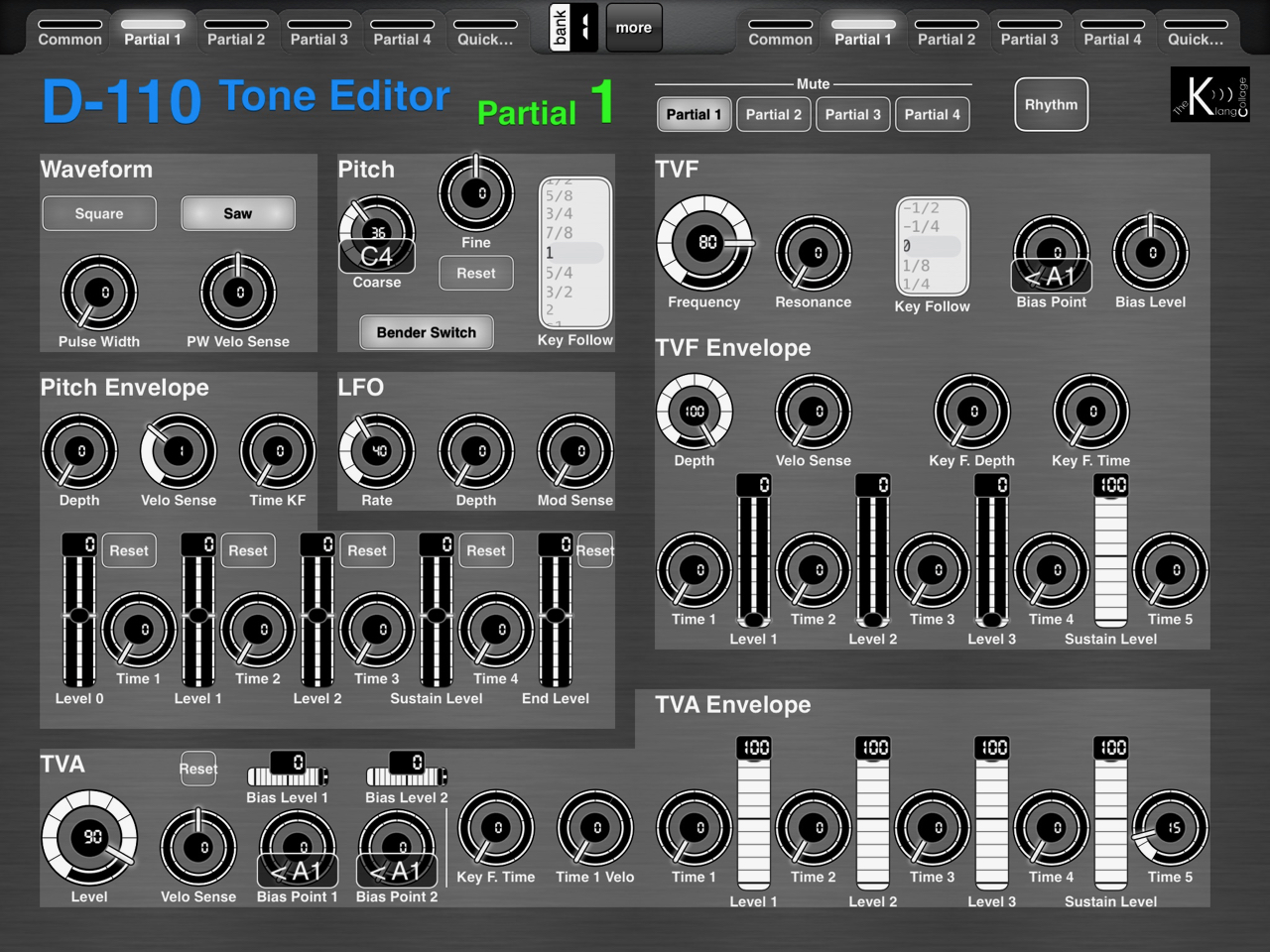
Task: Open the Common tab in the left tab group
Action: click(x=69, y=32)
